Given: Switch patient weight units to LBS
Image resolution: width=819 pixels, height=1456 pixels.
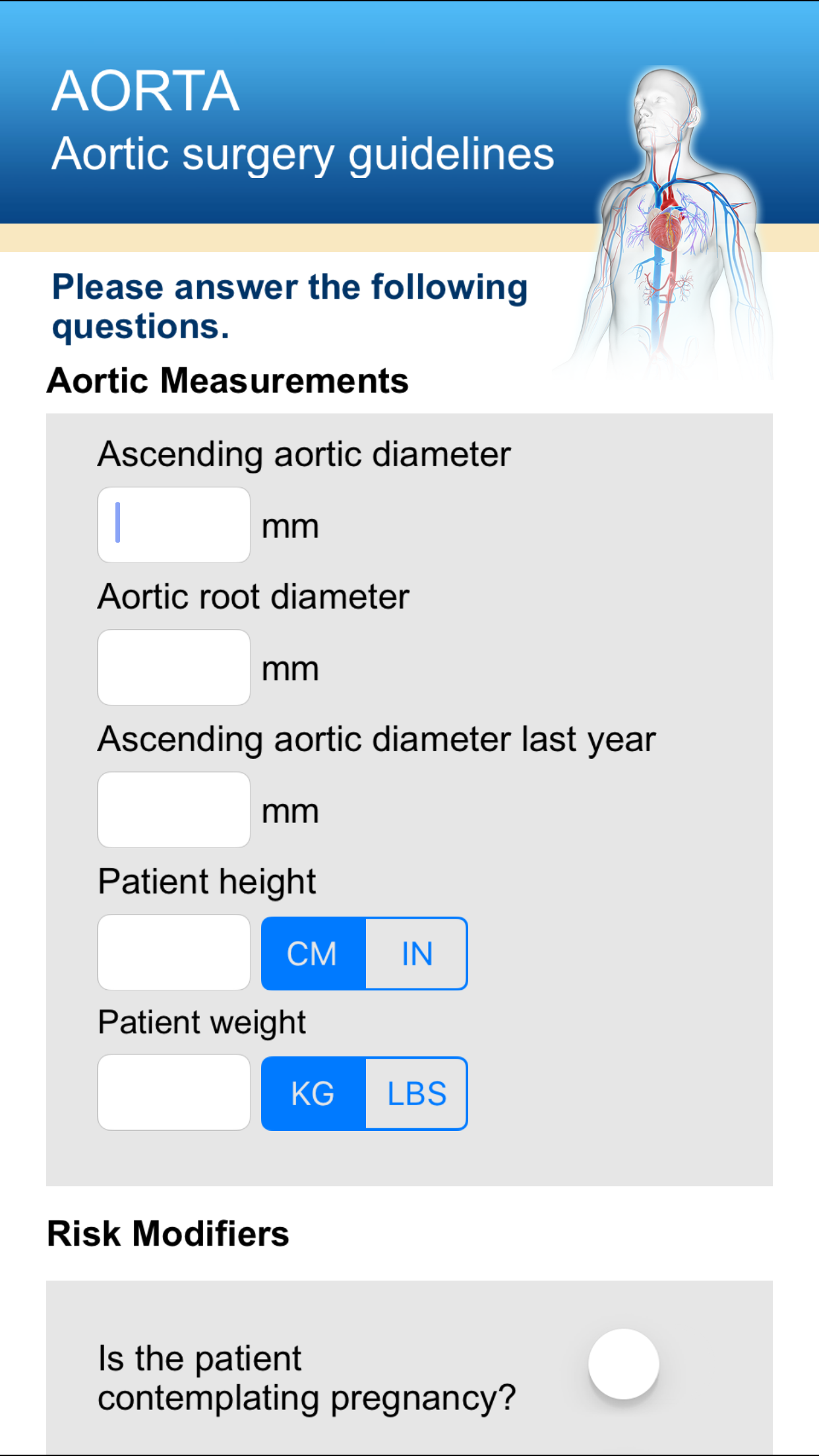Looking at the screenshot, I should (416, 1093).
